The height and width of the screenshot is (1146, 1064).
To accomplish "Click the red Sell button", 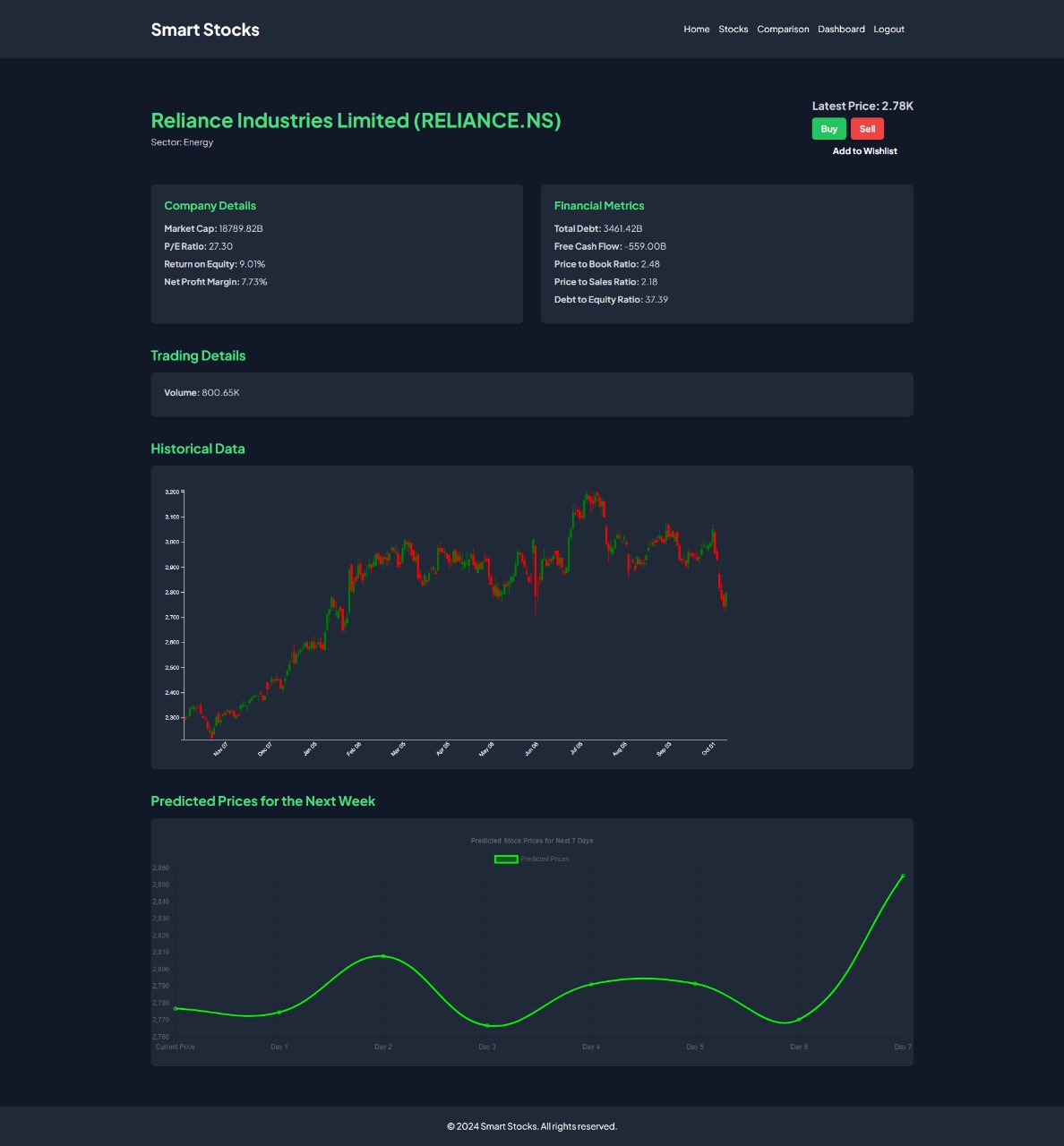I will click(867, 129).
